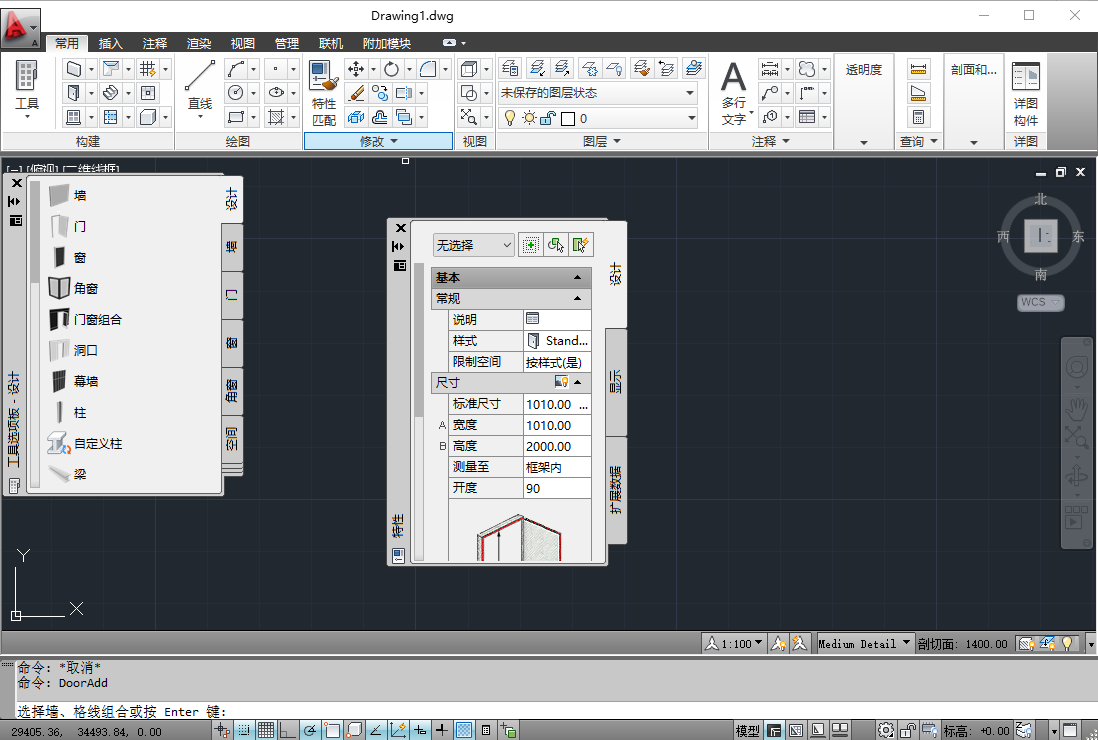Toggle the light bulb layer visibility icon

[510, 119]
